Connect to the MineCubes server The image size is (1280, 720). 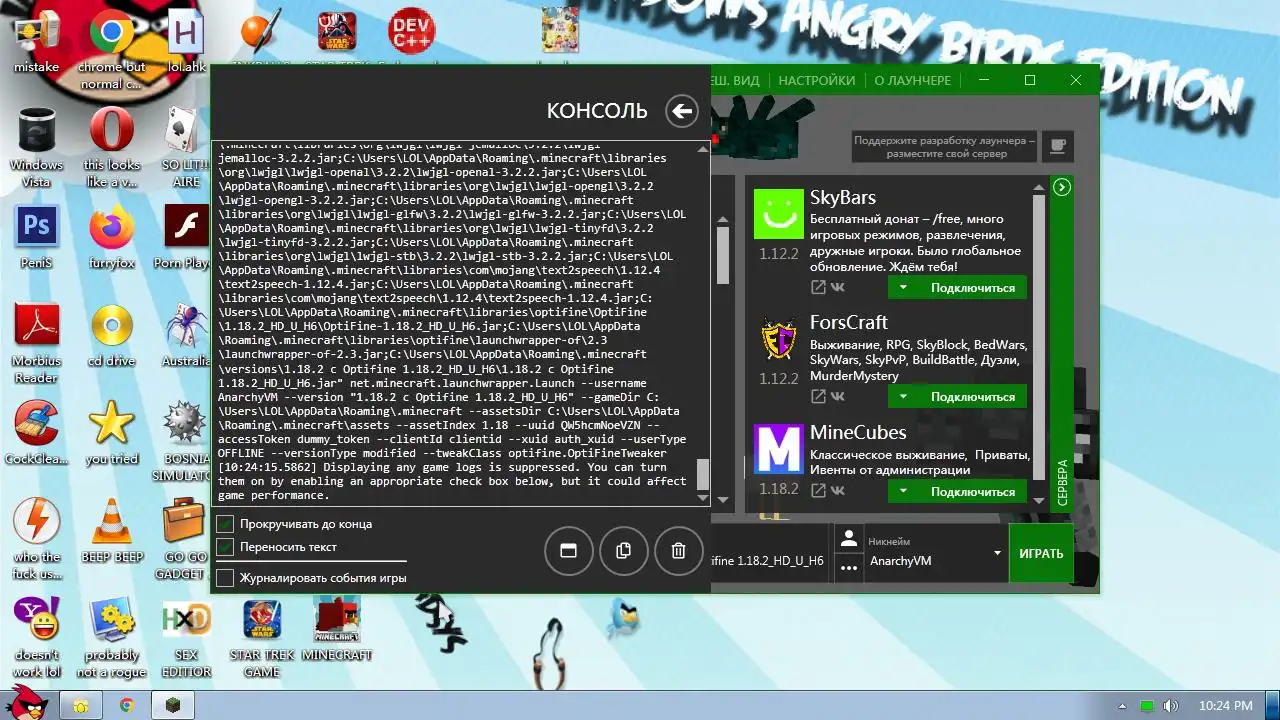tap(972, 491)
